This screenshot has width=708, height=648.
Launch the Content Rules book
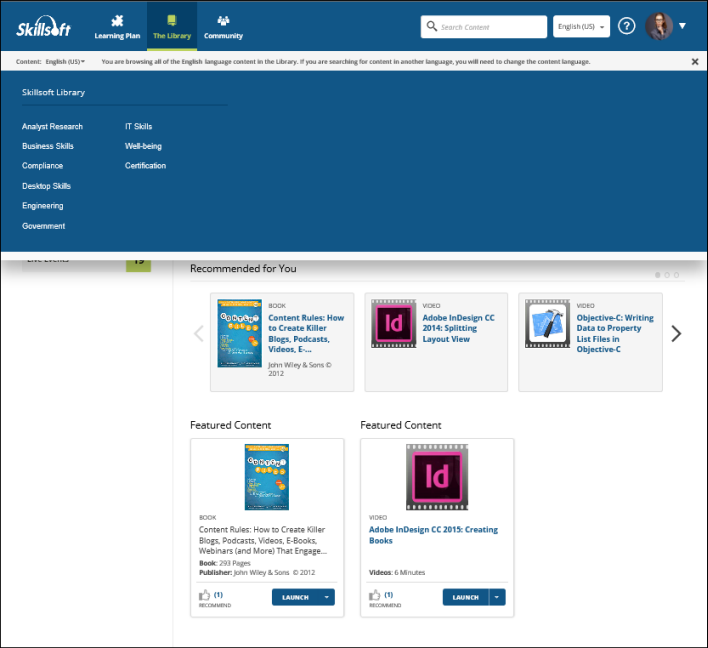click(295, 597)
